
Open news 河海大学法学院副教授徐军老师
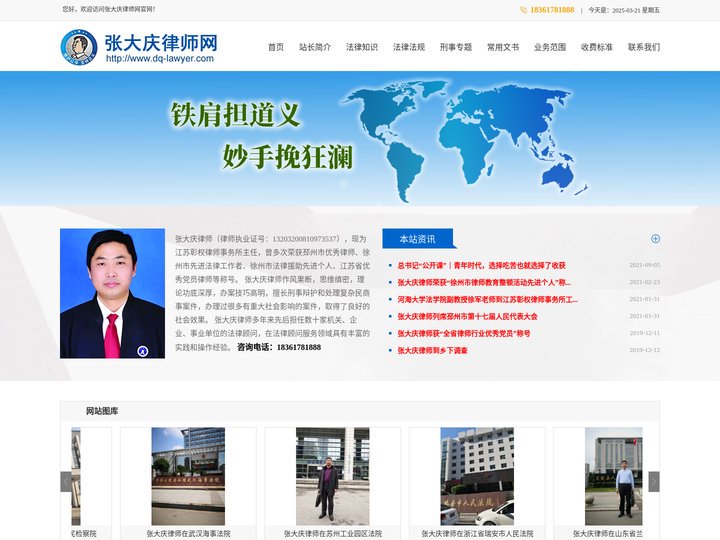488,299
